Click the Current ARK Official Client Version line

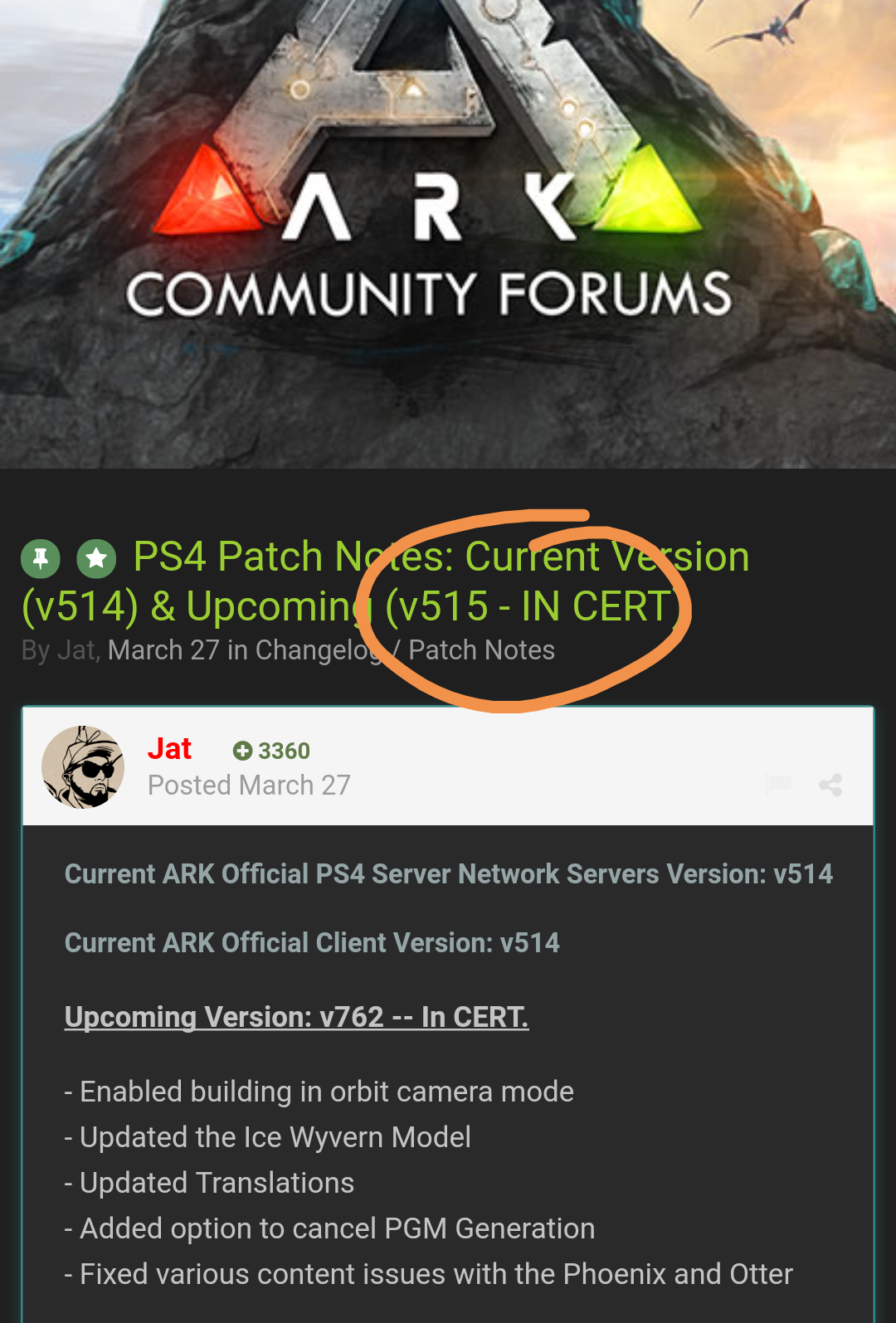[312, 943]
